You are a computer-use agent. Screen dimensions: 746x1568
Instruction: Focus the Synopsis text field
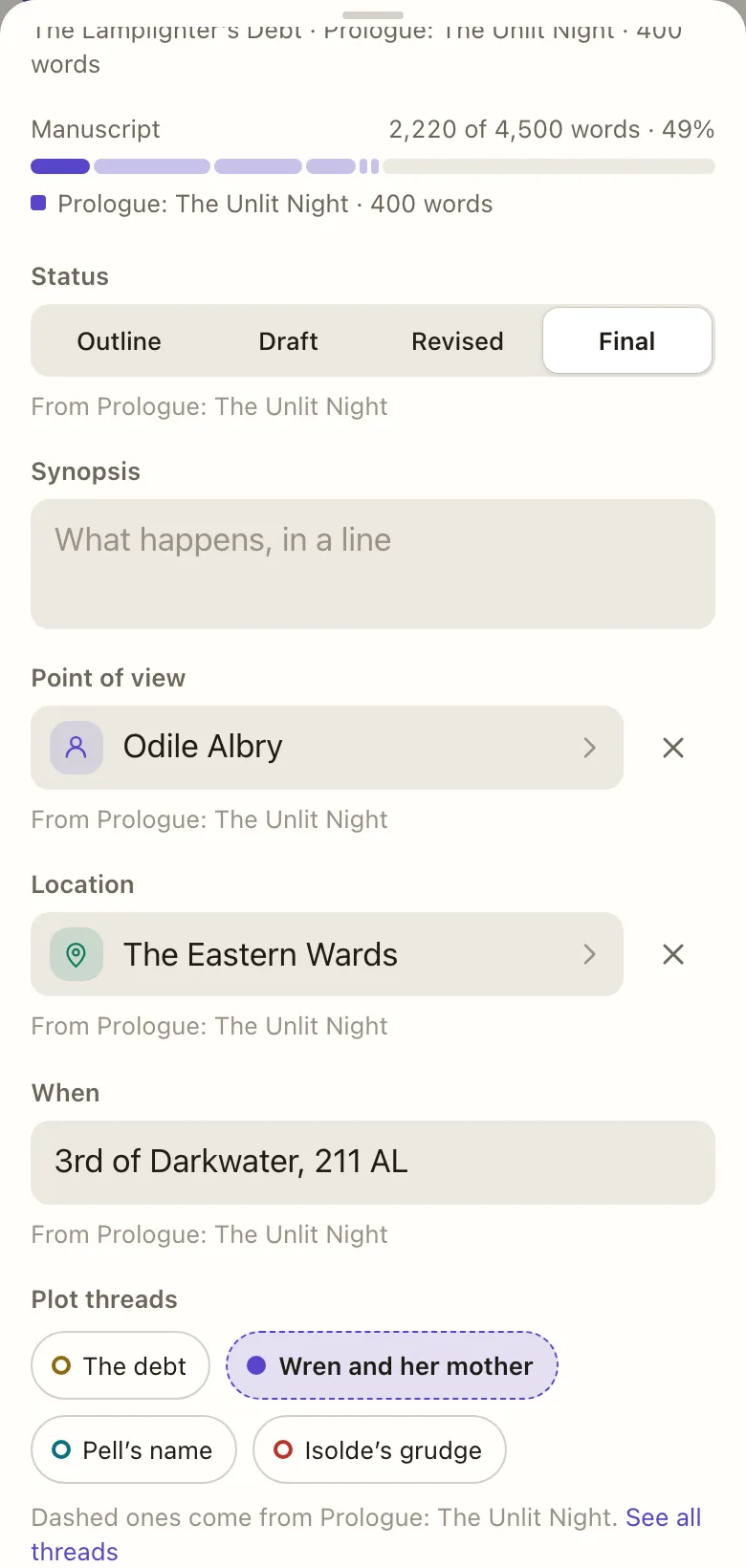[x=373, y=564]
